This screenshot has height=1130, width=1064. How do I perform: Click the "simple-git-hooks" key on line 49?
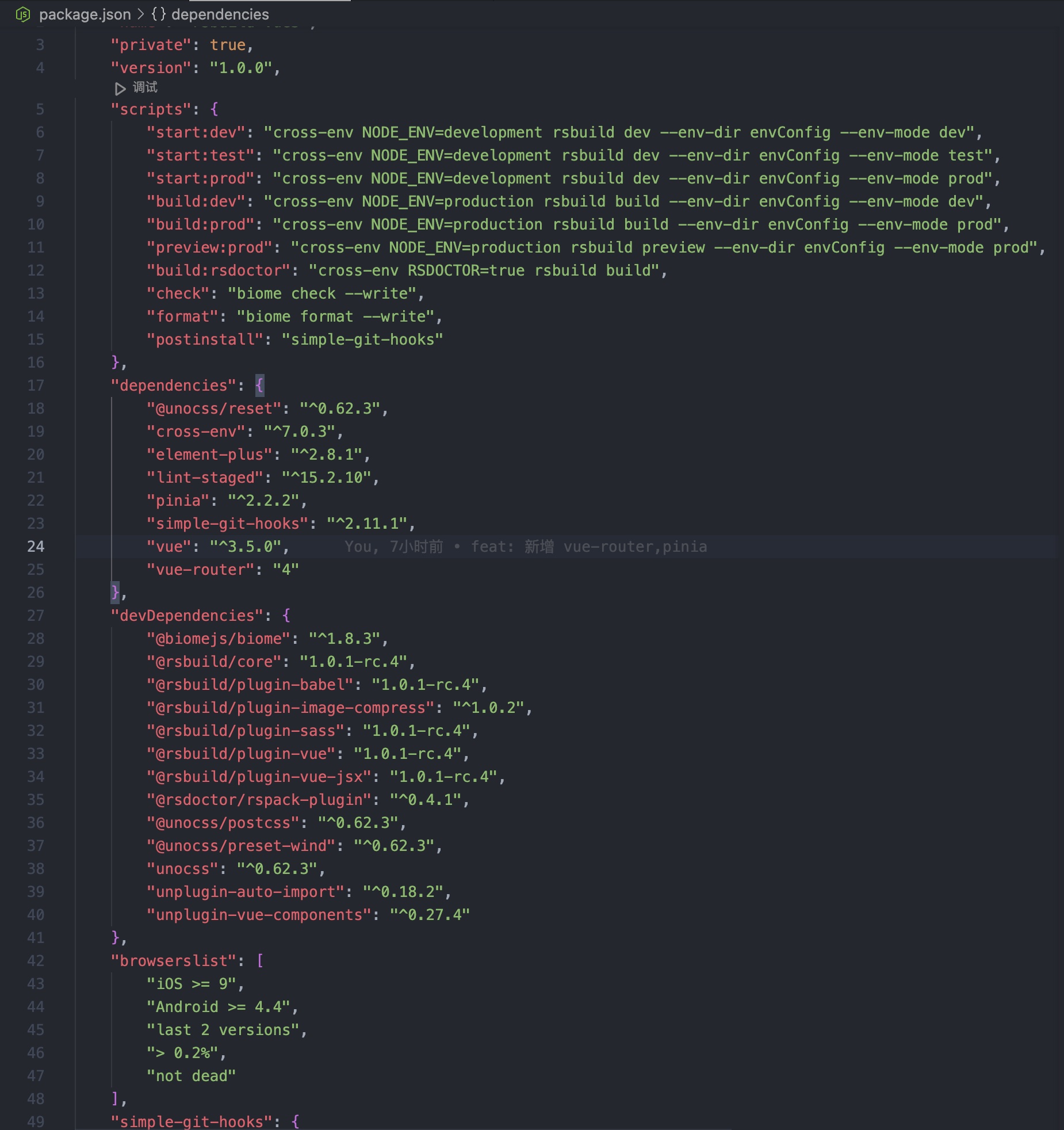point(192,1122)
